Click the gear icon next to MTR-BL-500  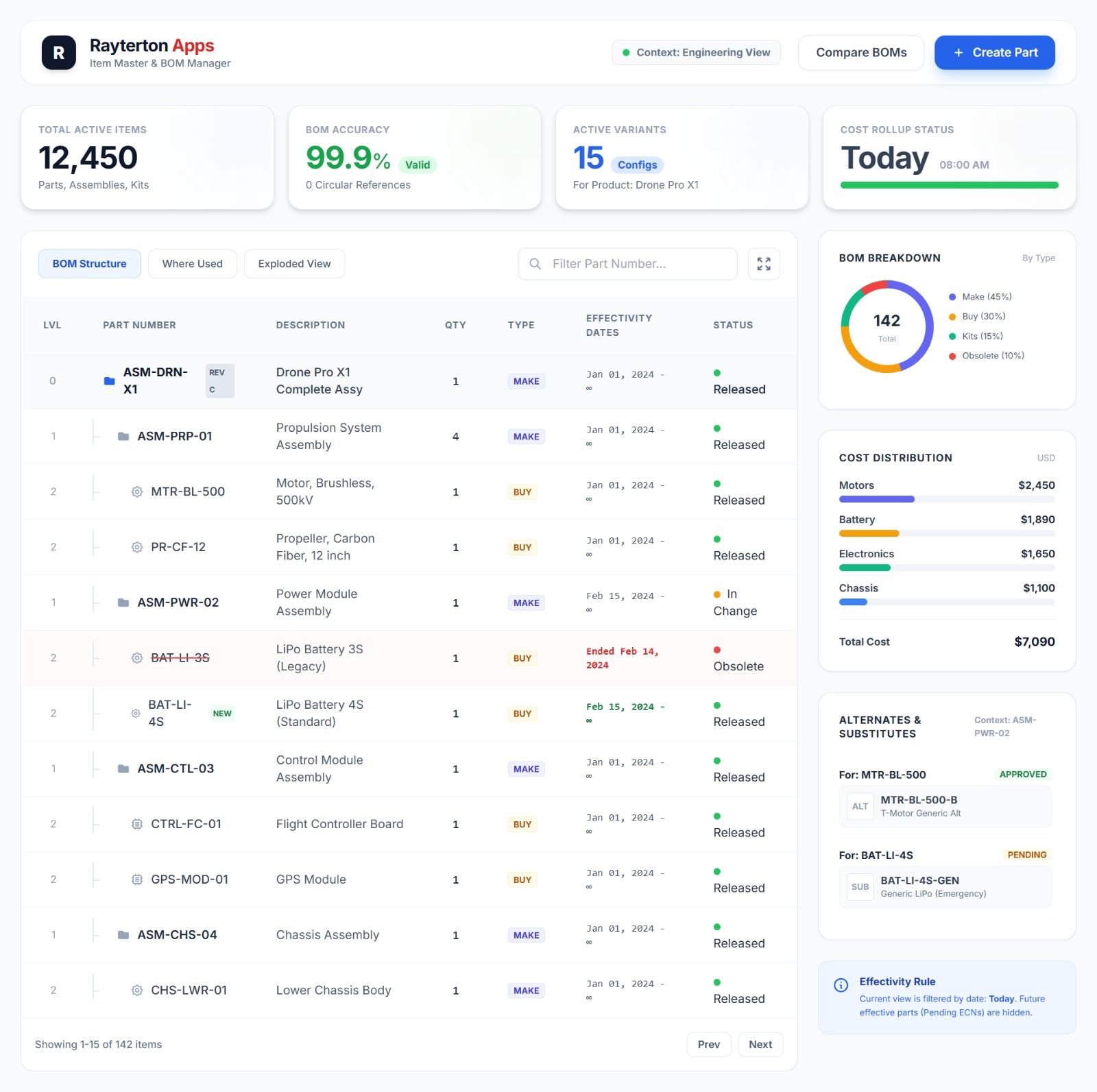click(x=137, y=492)
